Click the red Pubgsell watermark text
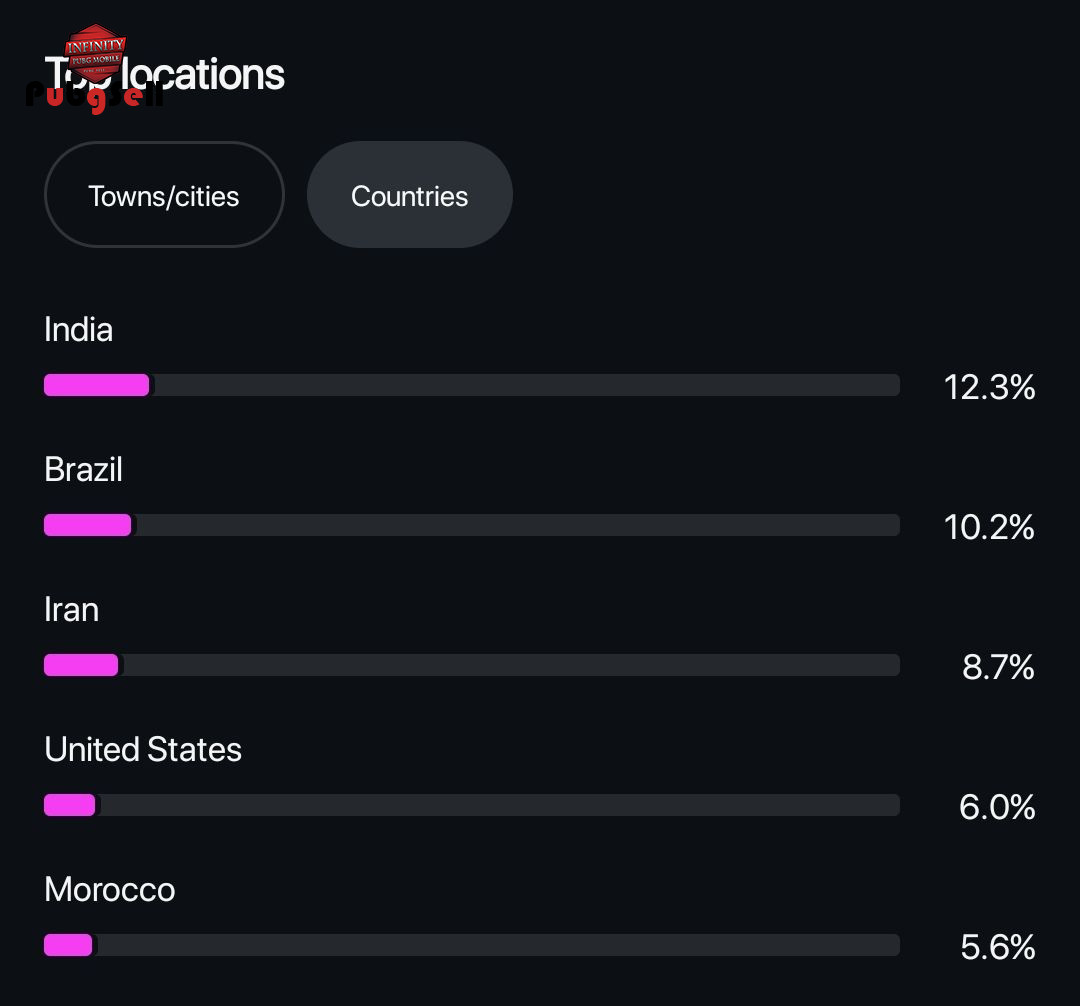Screen dimensions: 1080x1006 (x=93, y=97)
